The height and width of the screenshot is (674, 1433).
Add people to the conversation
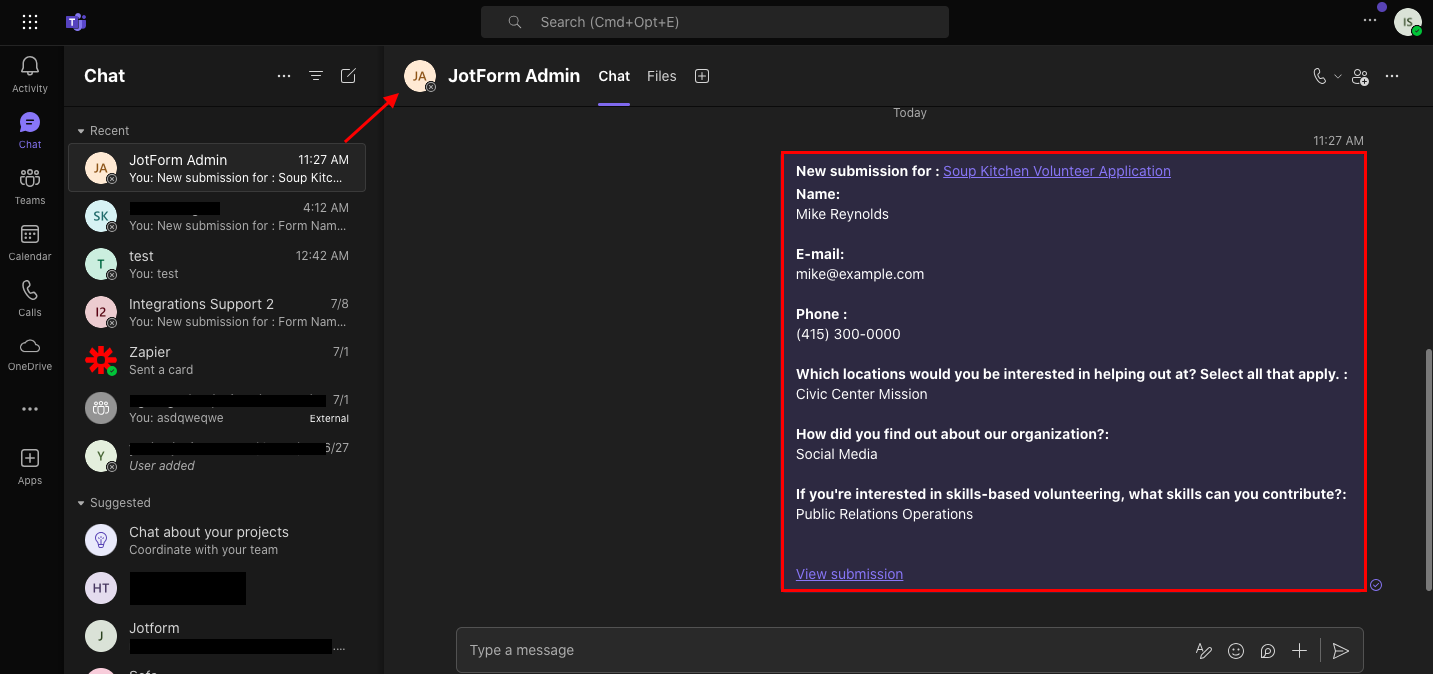pyautogui.click(x=1360, y=76)
